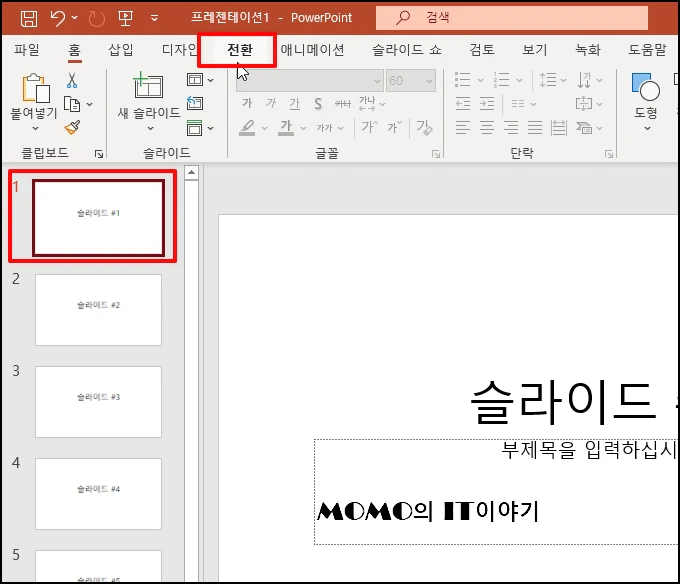This screenshot has height=584, width=680.
Task: Align paragraph text to the left
Action: (x=463, y=127)
